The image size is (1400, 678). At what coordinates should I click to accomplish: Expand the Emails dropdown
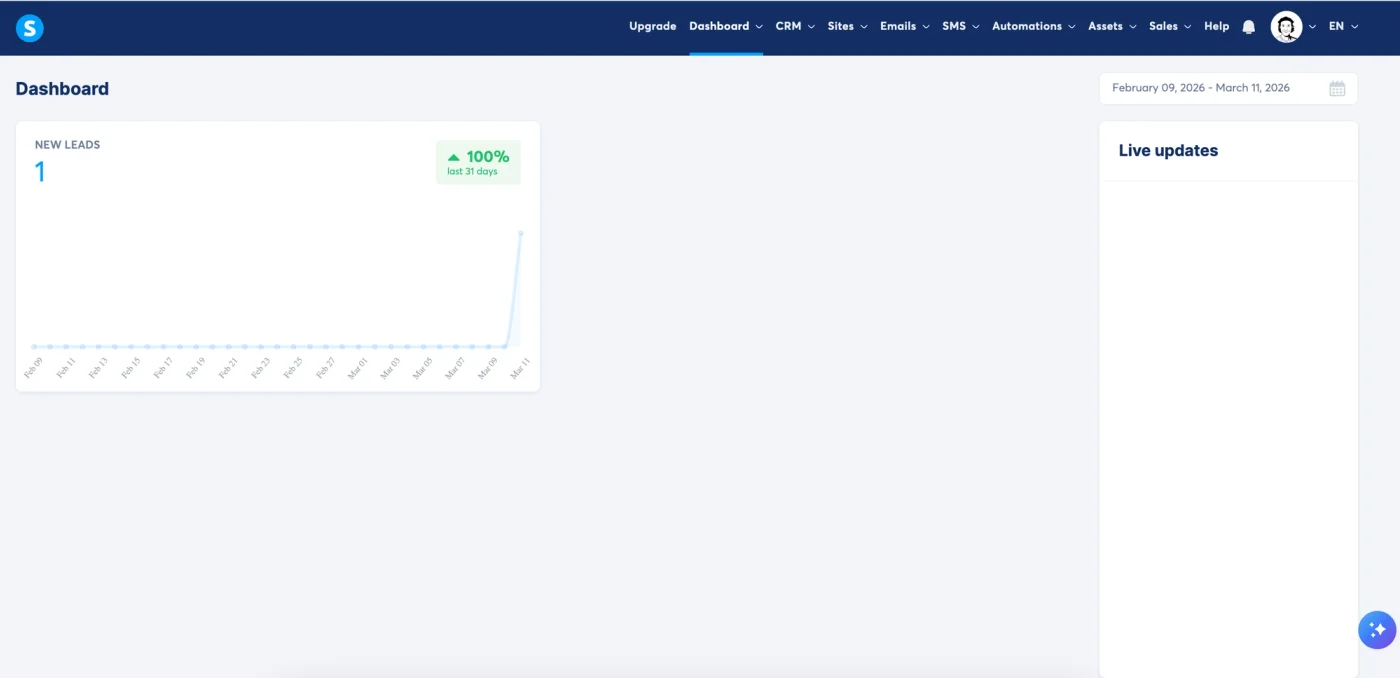pyautogui.click(x=903, y=26)
